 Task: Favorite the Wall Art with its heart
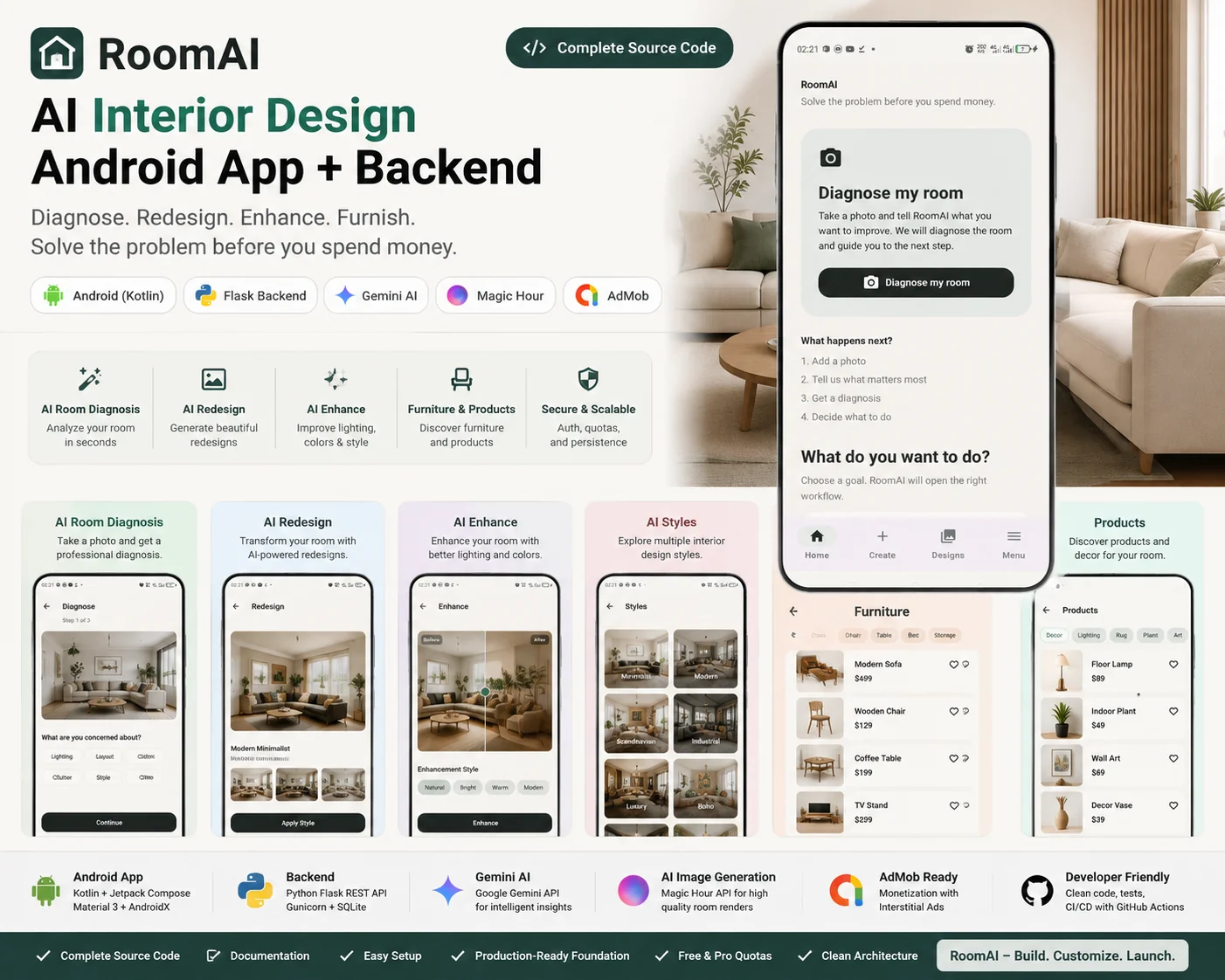pos(1173,758)
